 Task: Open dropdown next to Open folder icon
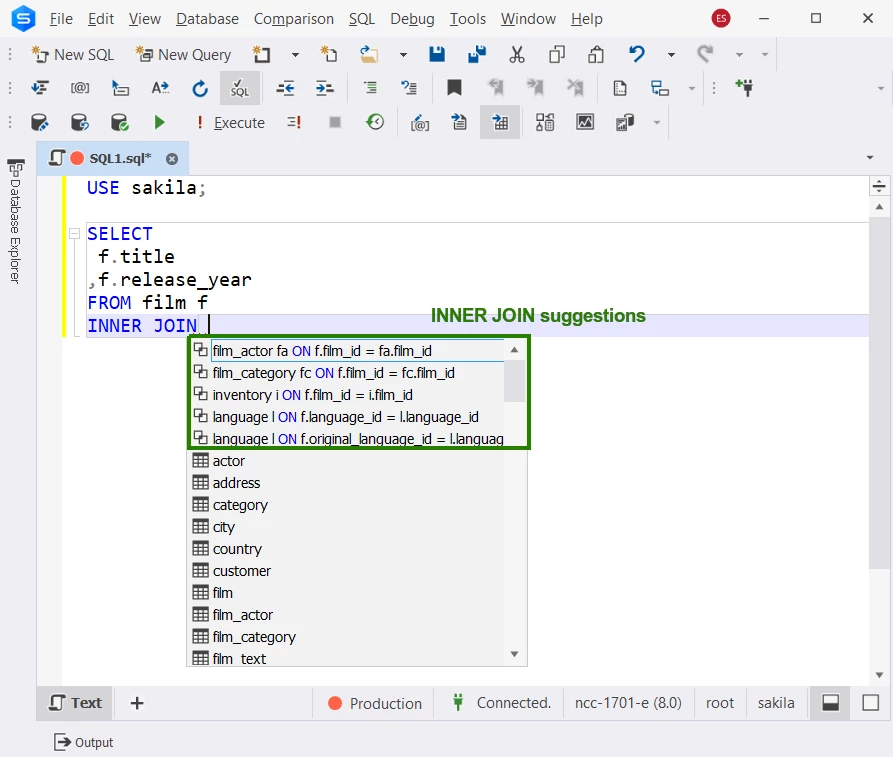point(403,55)
